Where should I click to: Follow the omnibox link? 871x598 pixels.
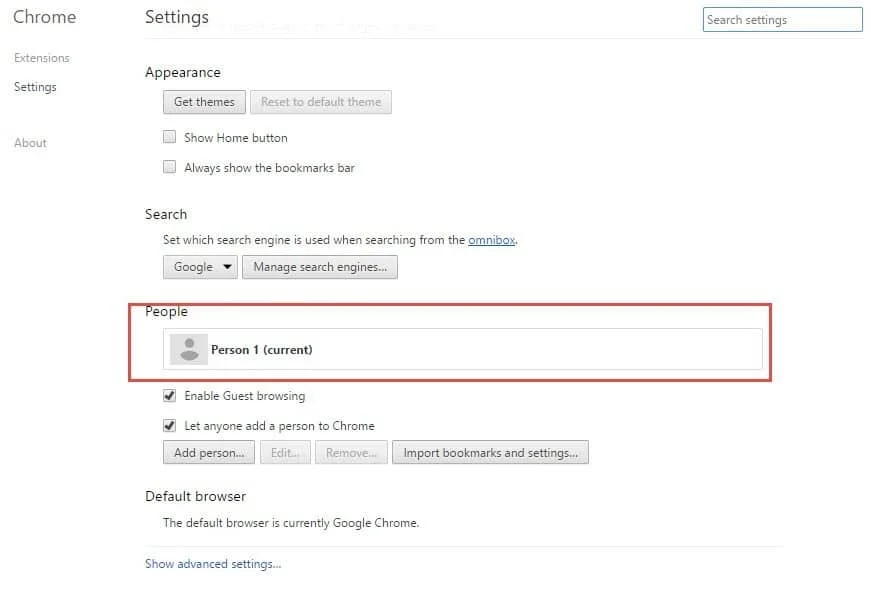point(491,240)
